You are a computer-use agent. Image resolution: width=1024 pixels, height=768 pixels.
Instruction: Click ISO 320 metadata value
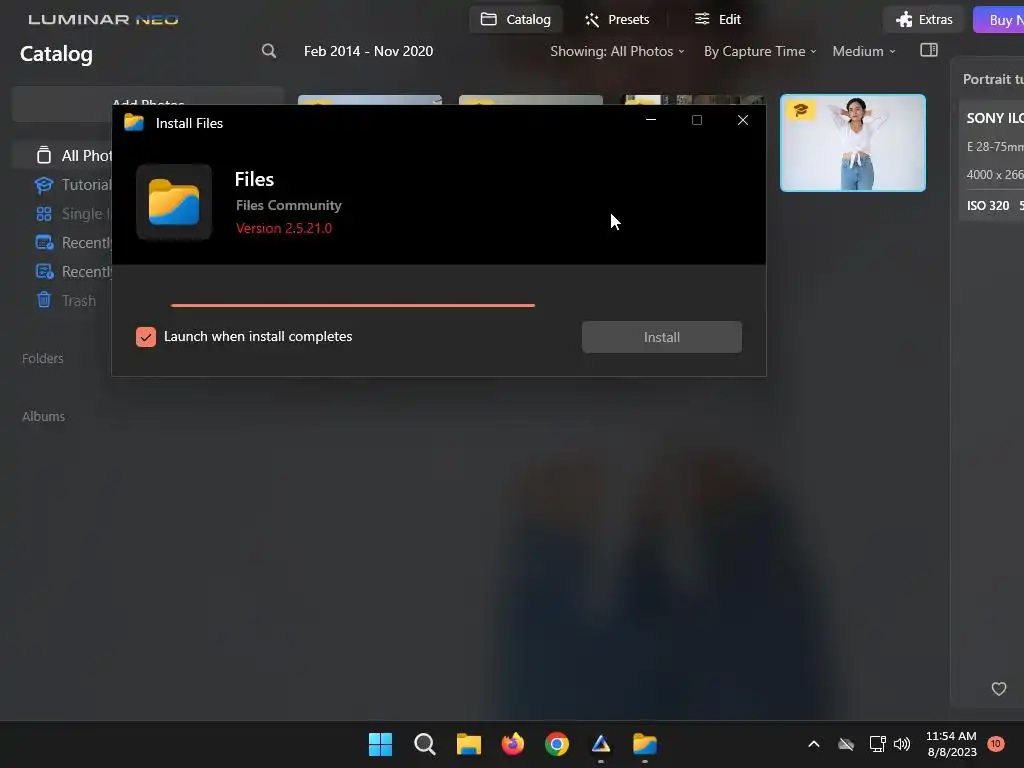(987, 205)
